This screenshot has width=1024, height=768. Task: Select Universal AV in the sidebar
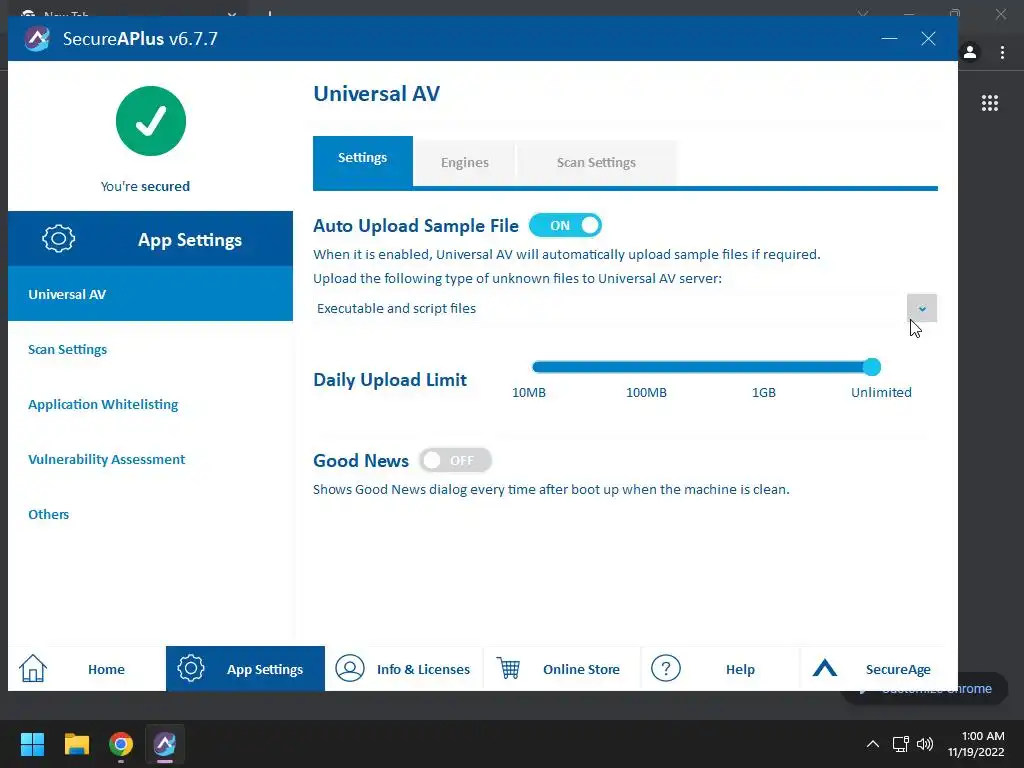150,294
